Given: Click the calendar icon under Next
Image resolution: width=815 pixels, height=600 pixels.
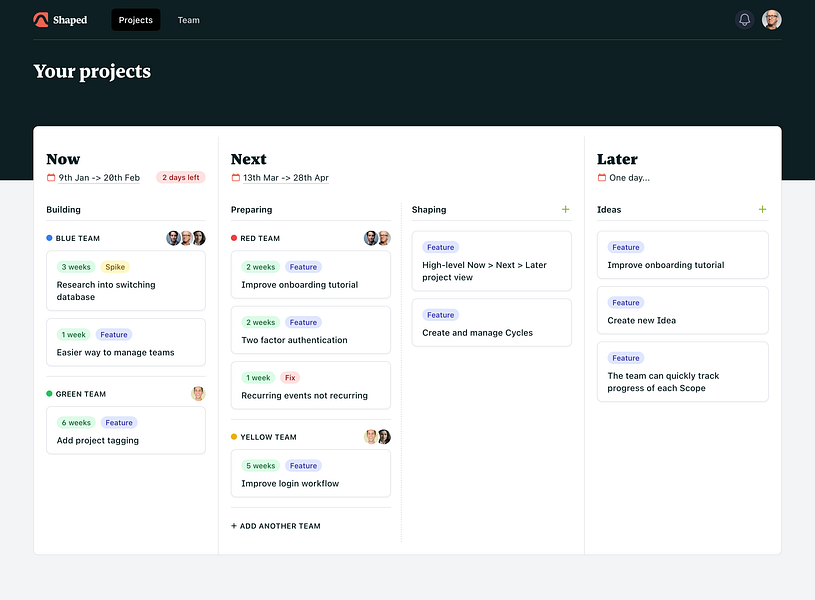Looking at the screenshot, I should point(235,177).
